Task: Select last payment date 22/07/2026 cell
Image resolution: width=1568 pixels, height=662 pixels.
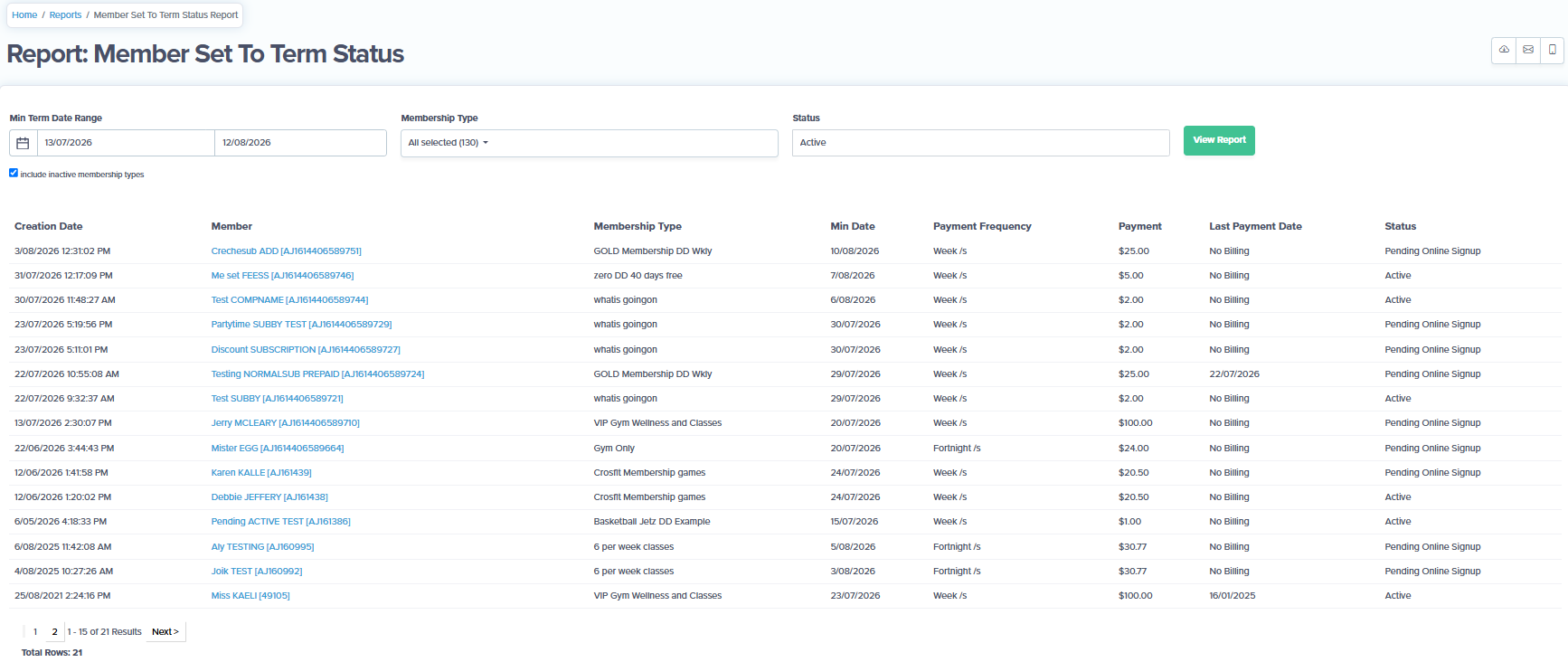Action: coord(1234,374)
